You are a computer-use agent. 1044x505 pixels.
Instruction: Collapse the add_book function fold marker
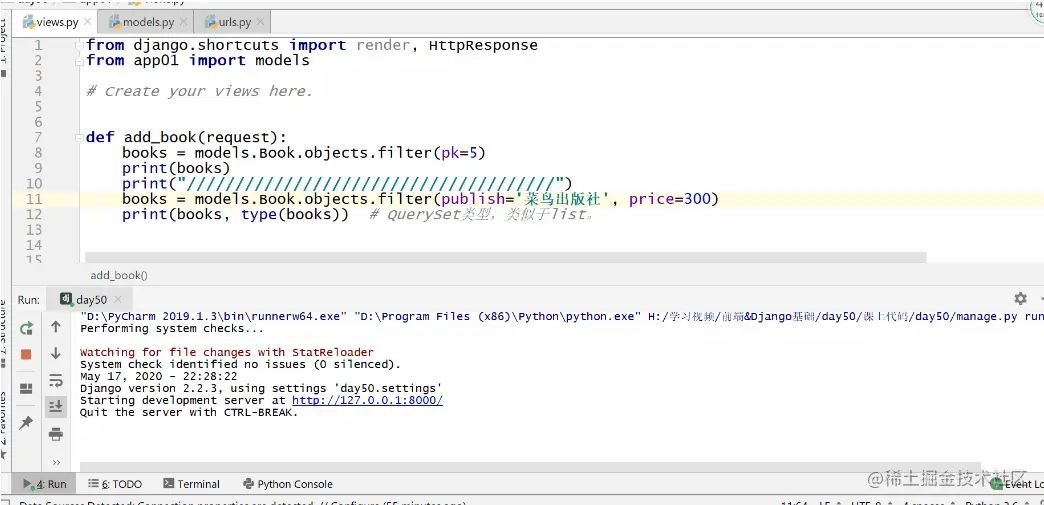pos(81,138)
